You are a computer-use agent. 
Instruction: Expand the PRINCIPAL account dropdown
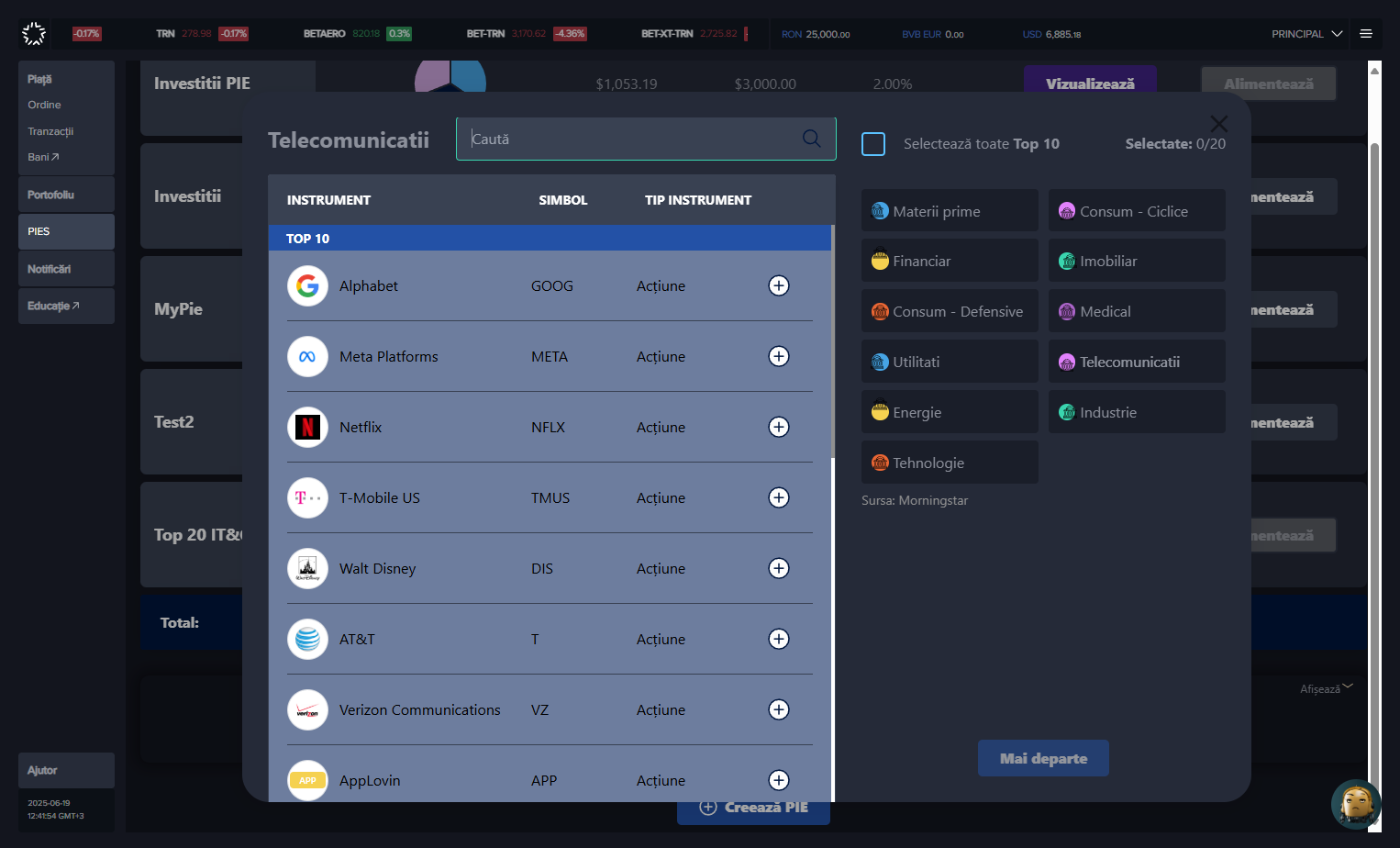(x=1307, y=34)
